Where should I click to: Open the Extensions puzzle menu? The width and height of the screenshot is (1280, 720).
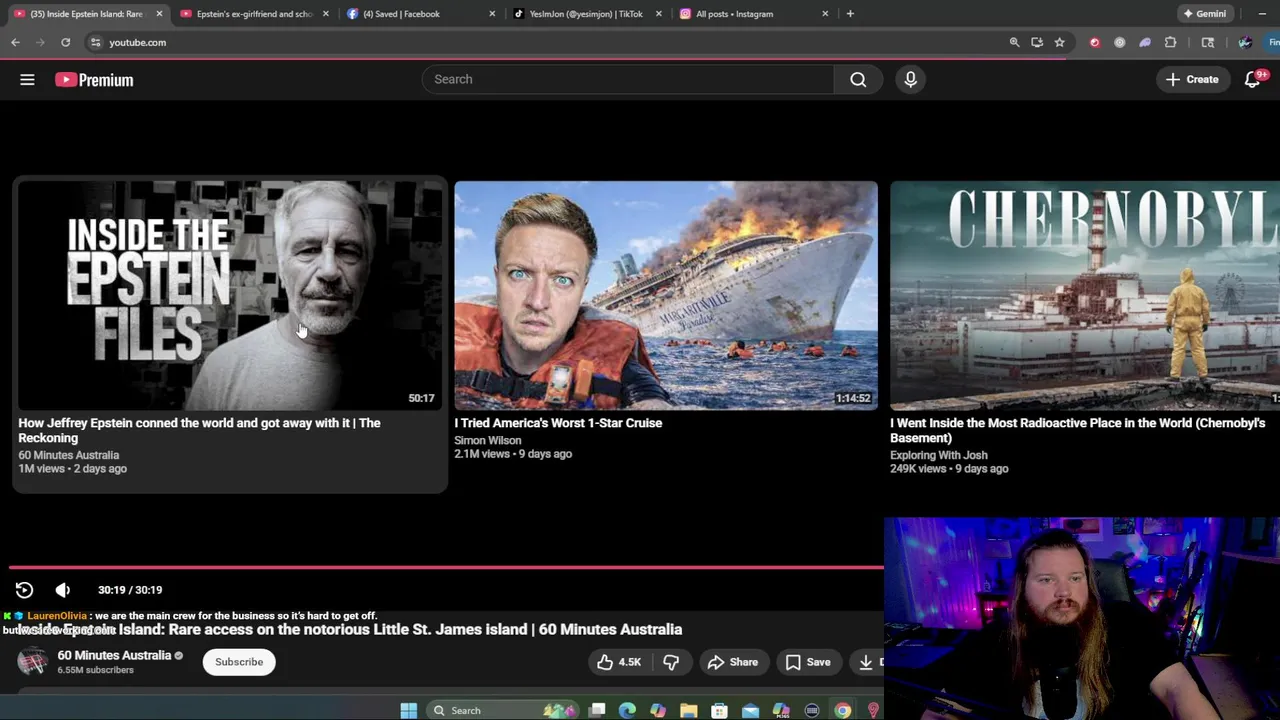[1170, 42]
